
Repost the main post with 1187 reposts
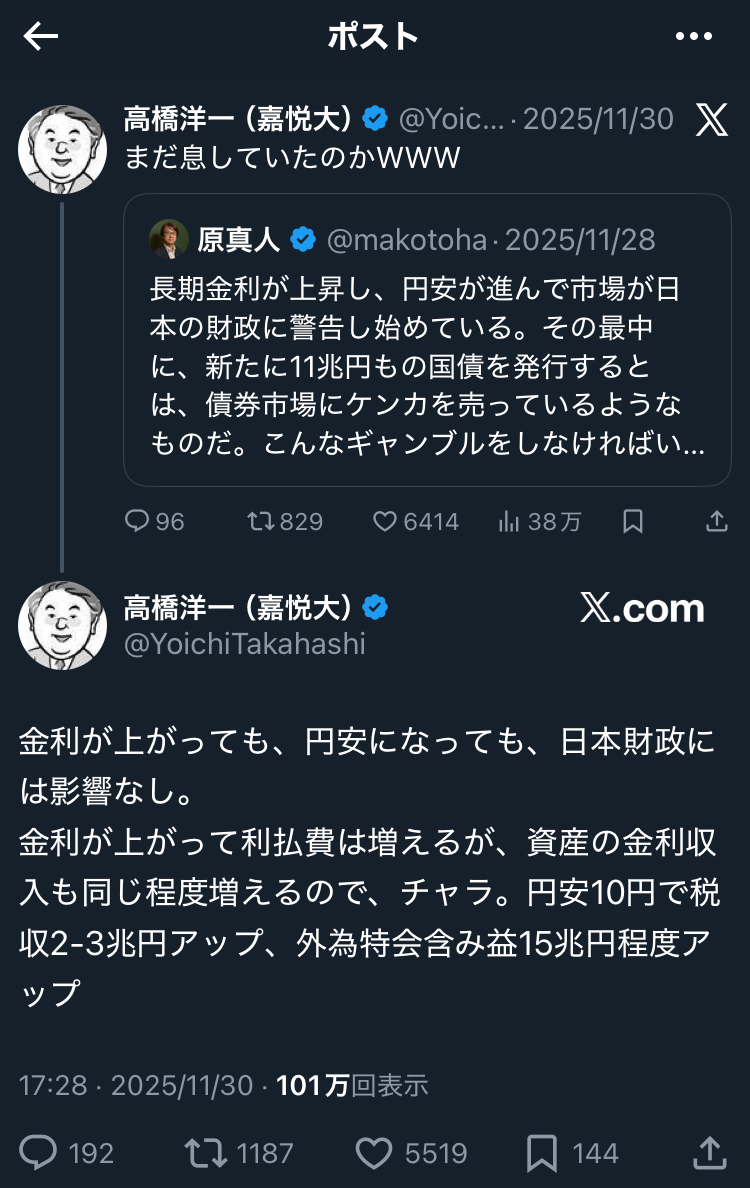point(206,1153)
